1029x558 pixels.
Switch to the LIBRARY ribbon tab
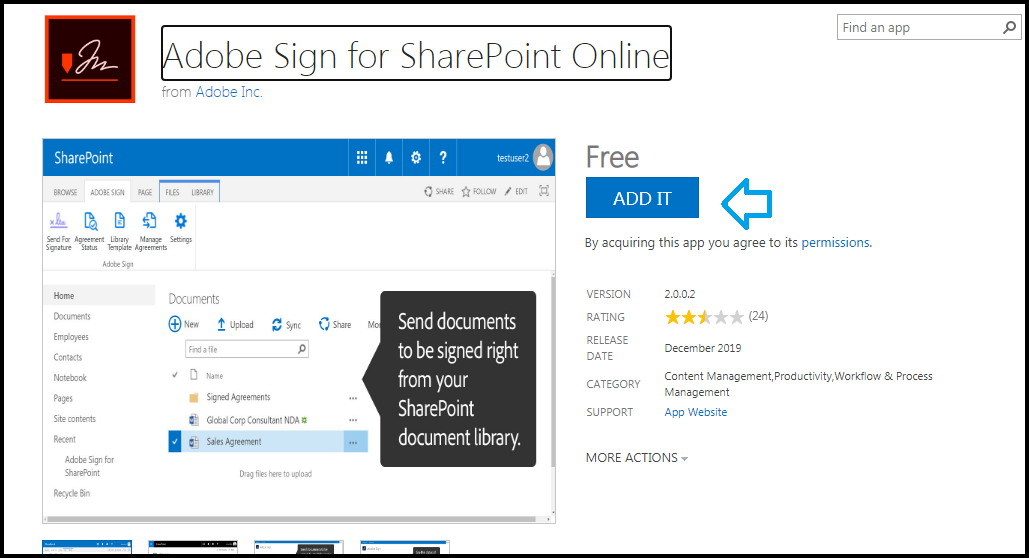coord(203,192)
